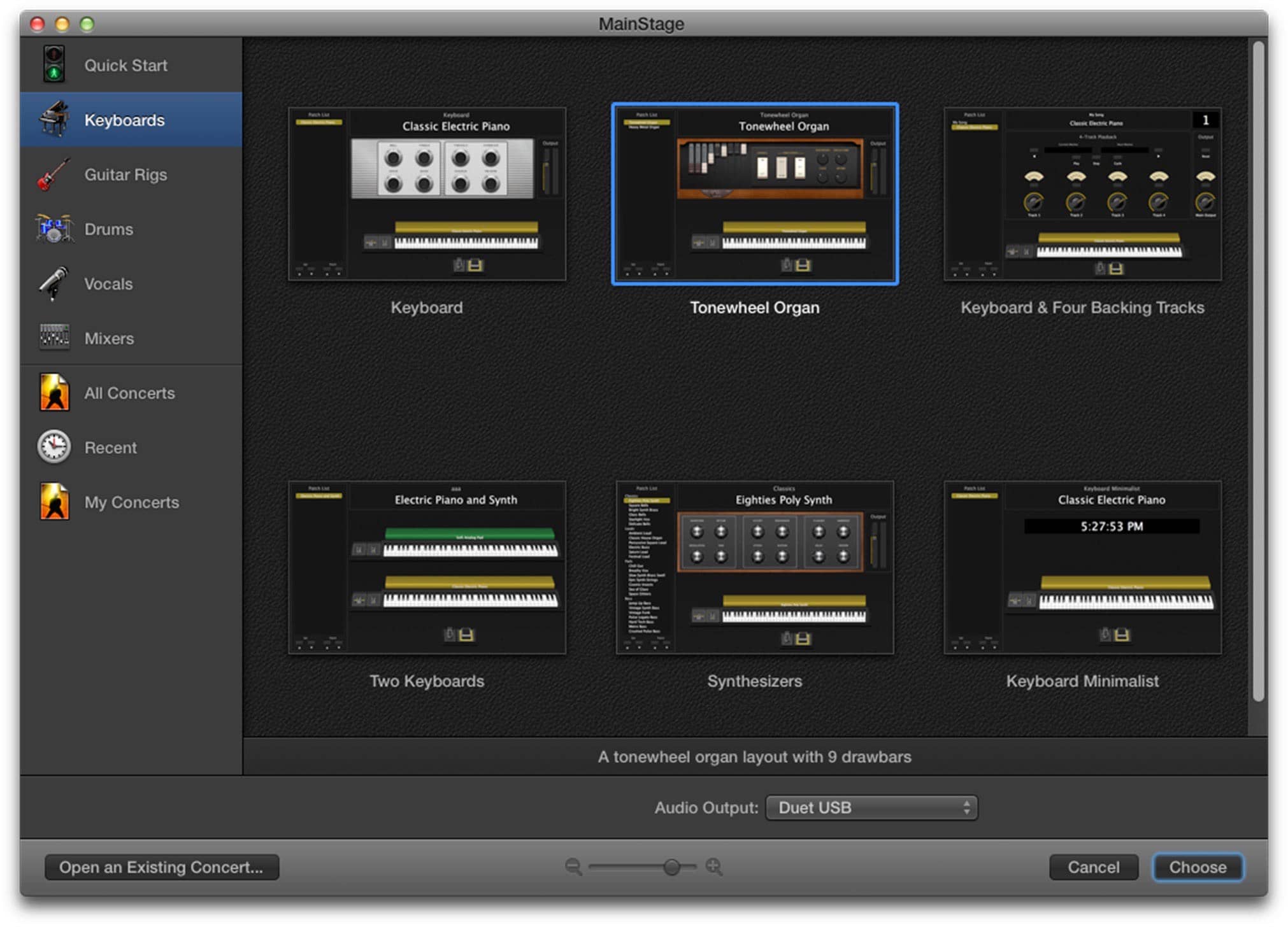Click the green zoom window button
The image size is (1288, 927).
87,24
